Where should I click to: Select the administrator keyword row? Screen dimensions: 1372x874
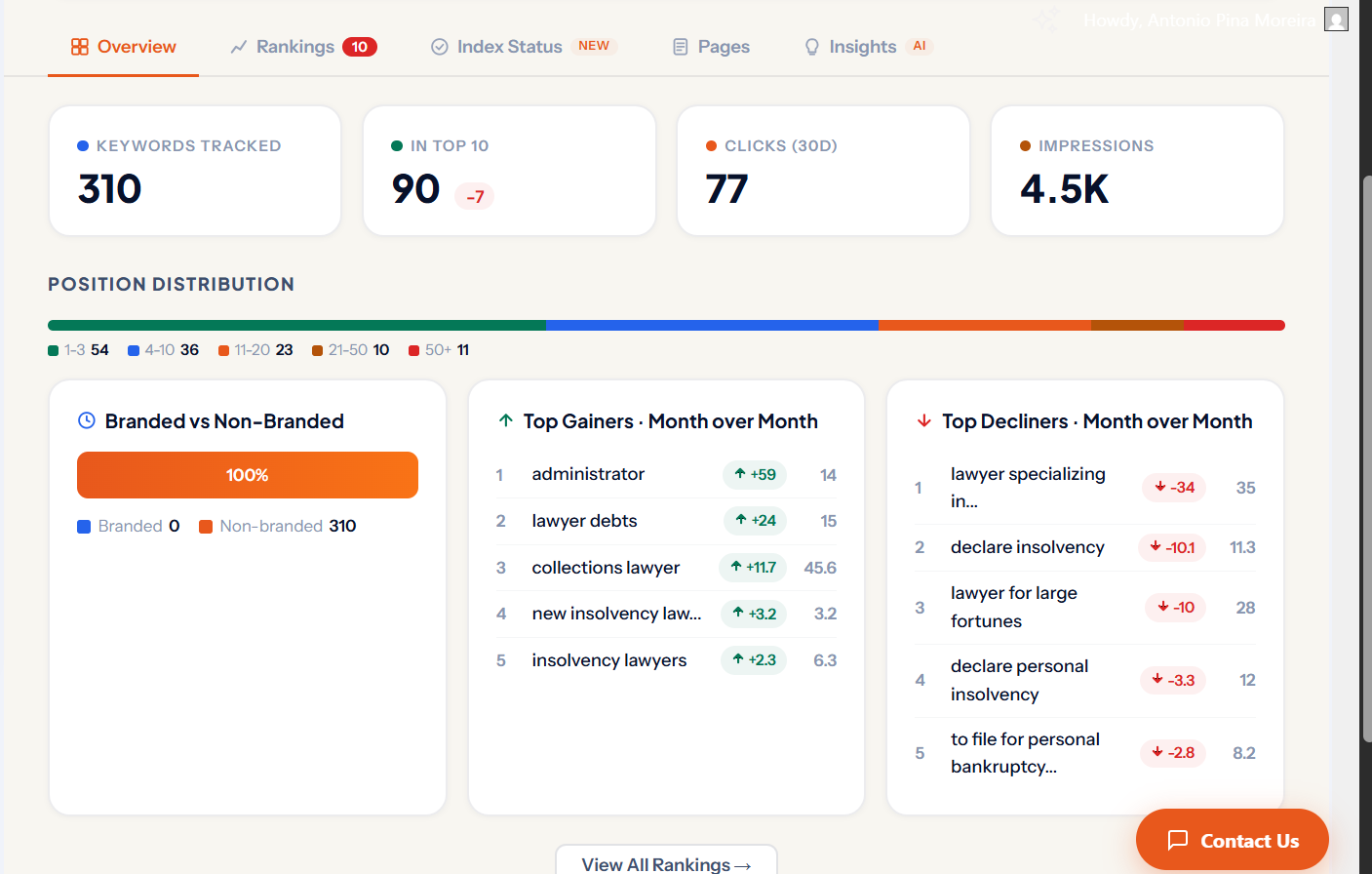666,475
